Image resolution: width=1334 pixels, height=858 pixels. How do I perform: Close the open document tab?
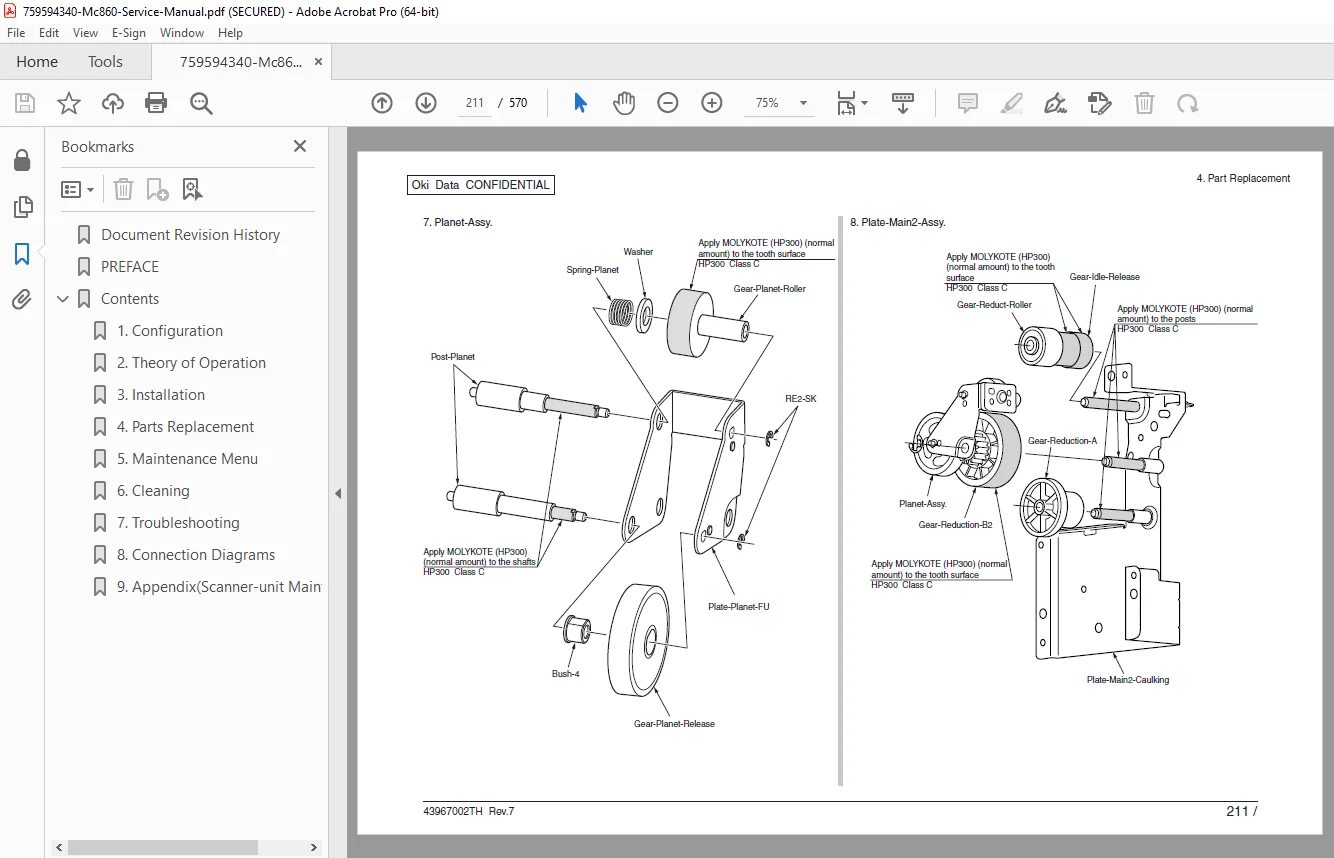[318, 62]
